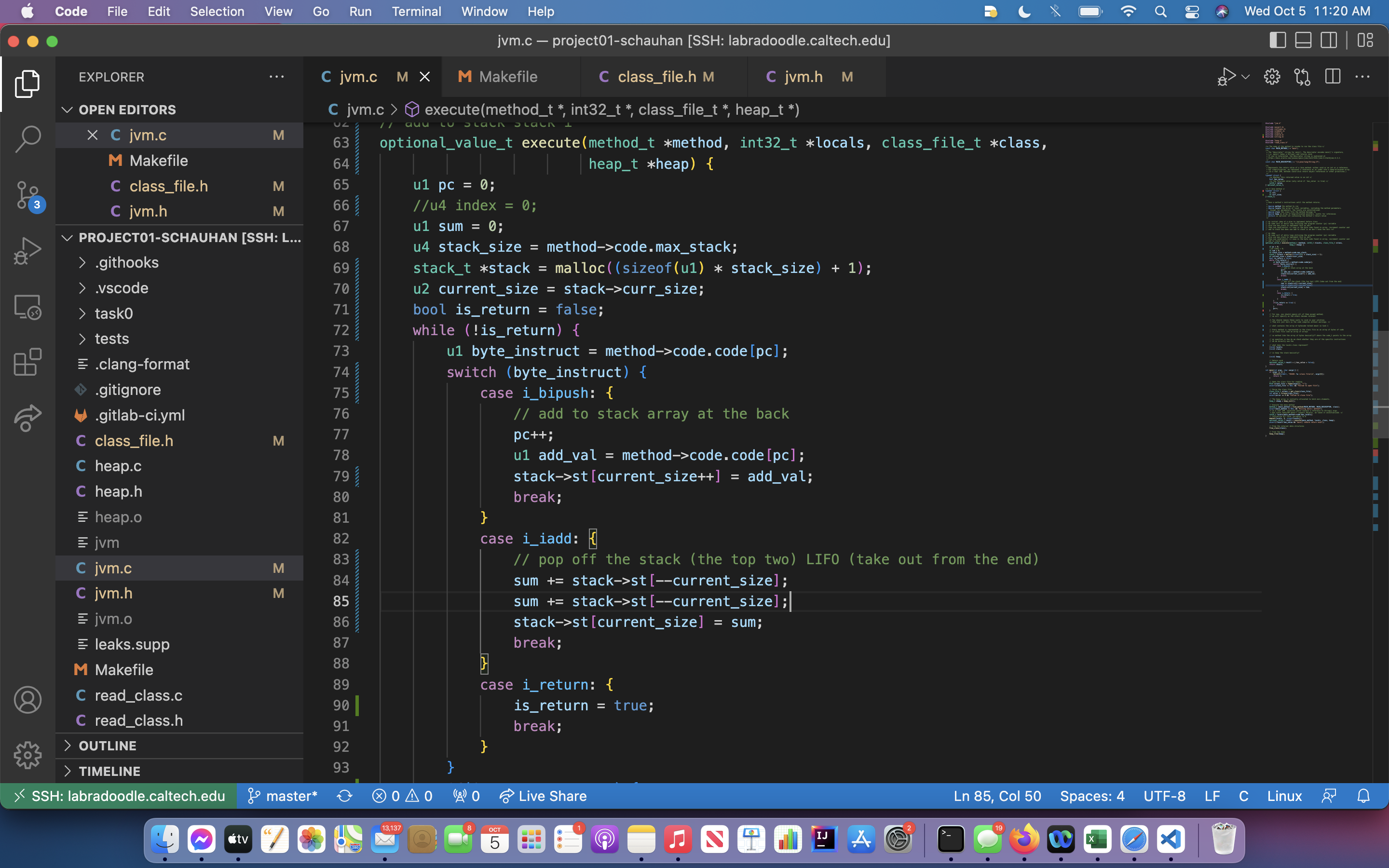Open the Extensions view
Screen dimensions: 1389x868
tap(27, 362)
